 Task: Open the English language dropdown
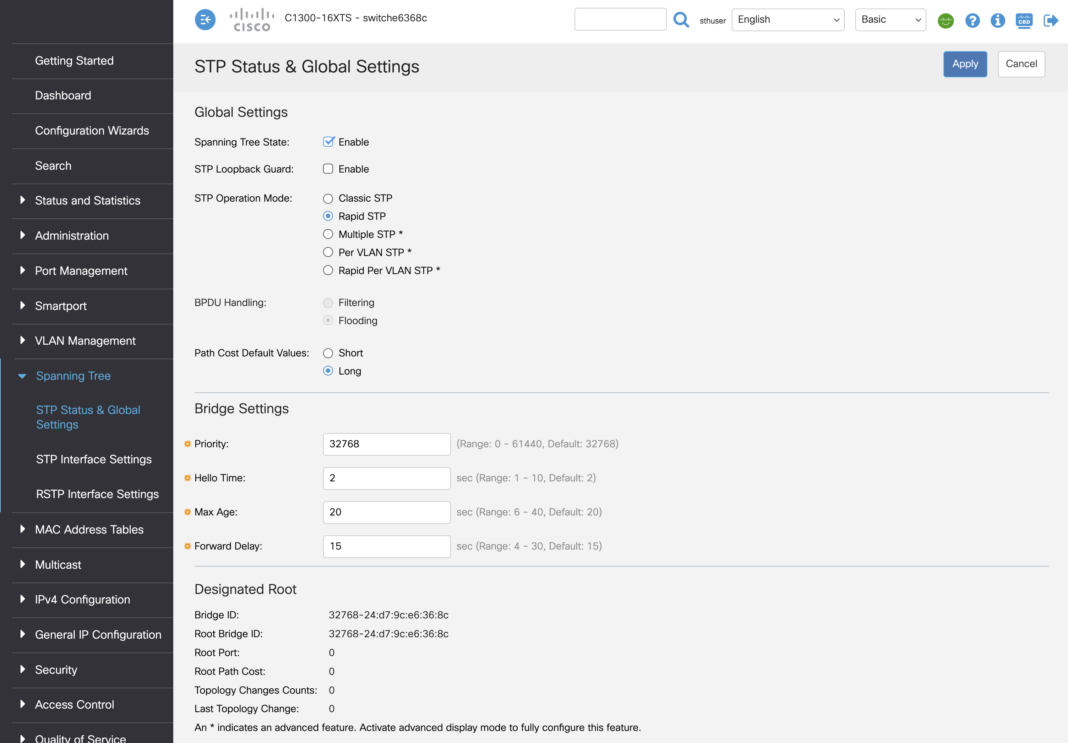(x=788, y=20)
